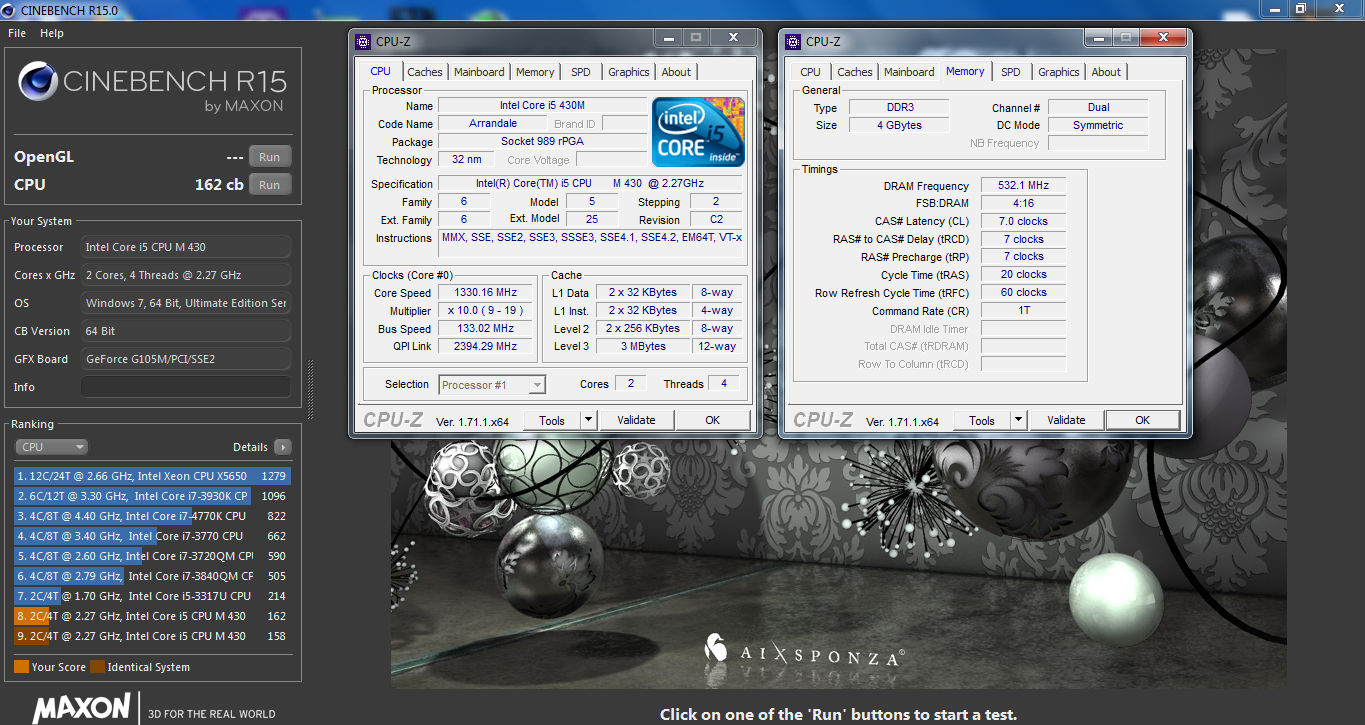Screen dimensions: 1365x725
Task: Run the OpenGL benchmark test
Action: [270, 157]
